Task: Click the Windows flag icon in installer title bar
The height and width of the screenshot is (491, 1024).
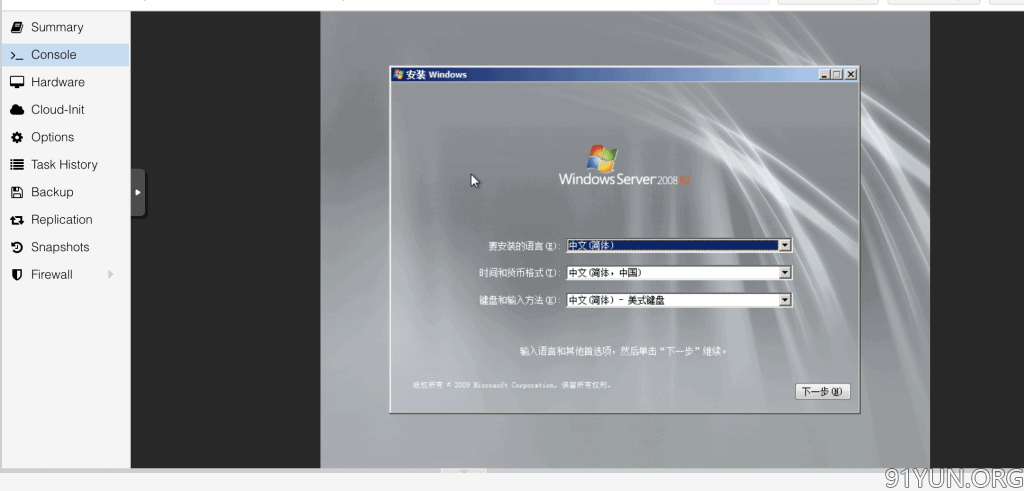Action: [x=398, y=74]
